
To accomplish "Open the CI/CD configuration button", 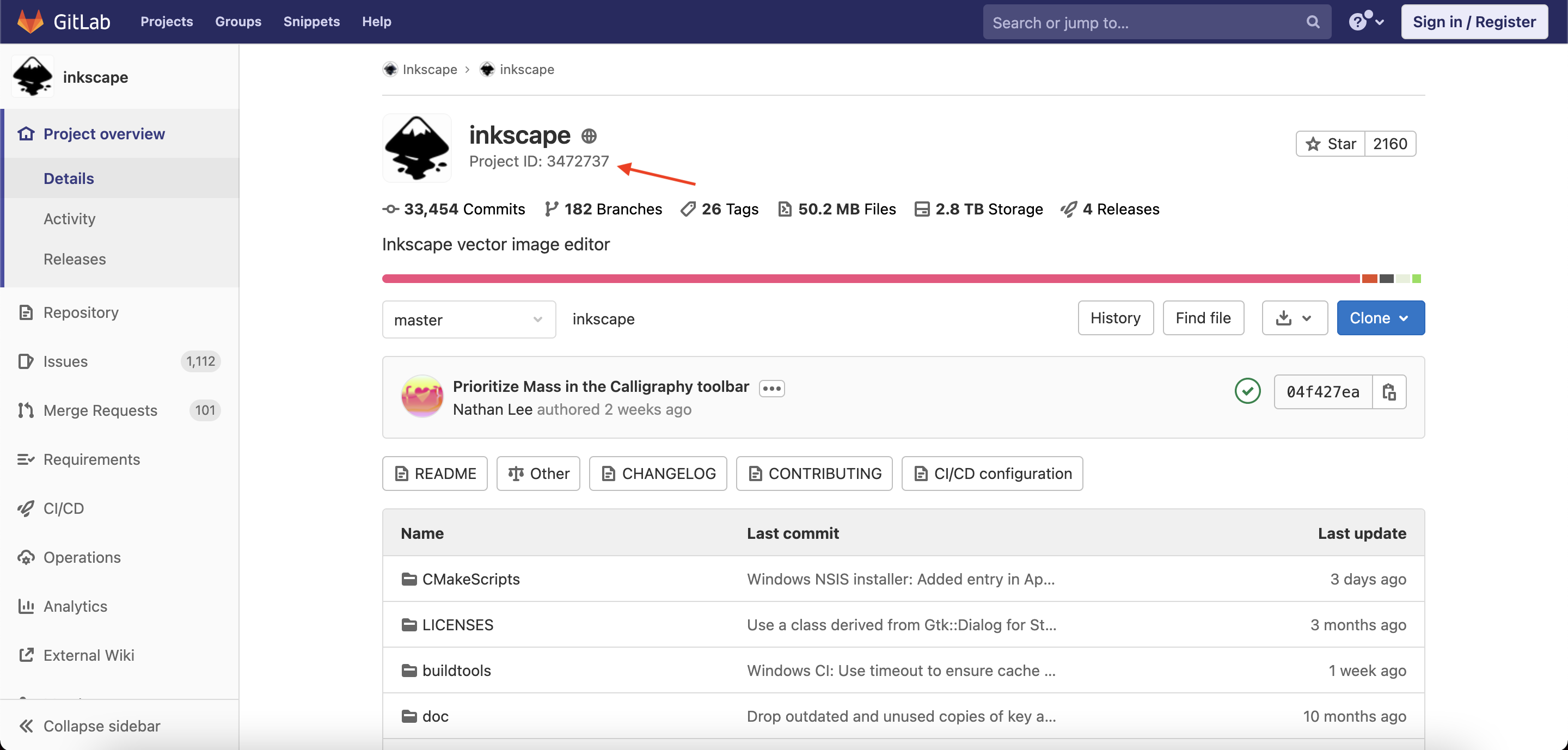I will point(992,473).
